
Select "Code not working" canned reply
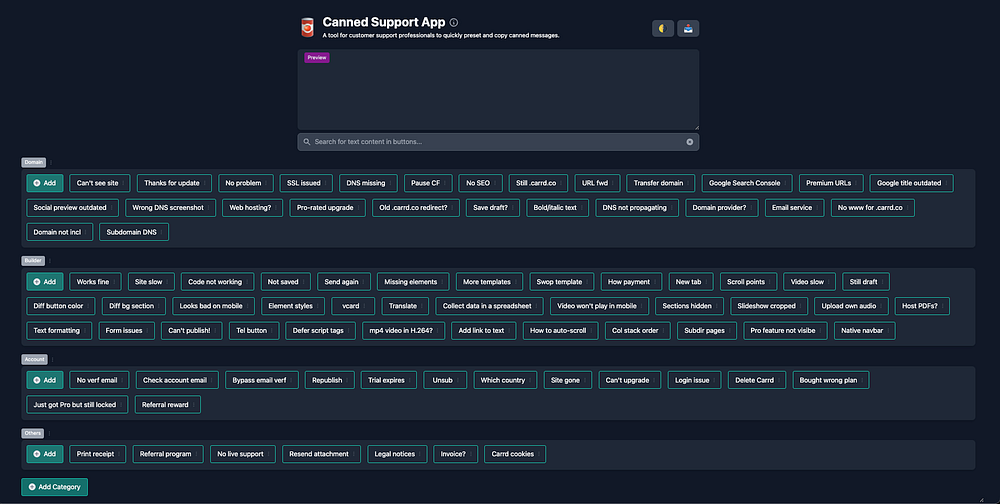click(217, 281)
